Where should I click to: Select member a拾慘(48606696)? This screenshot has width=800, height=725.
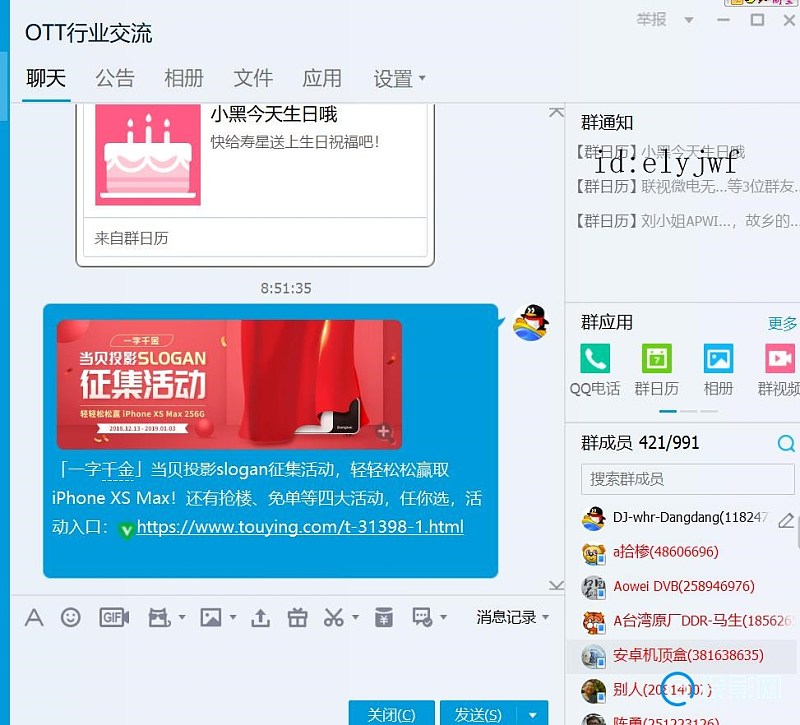(x=682, y=552)
